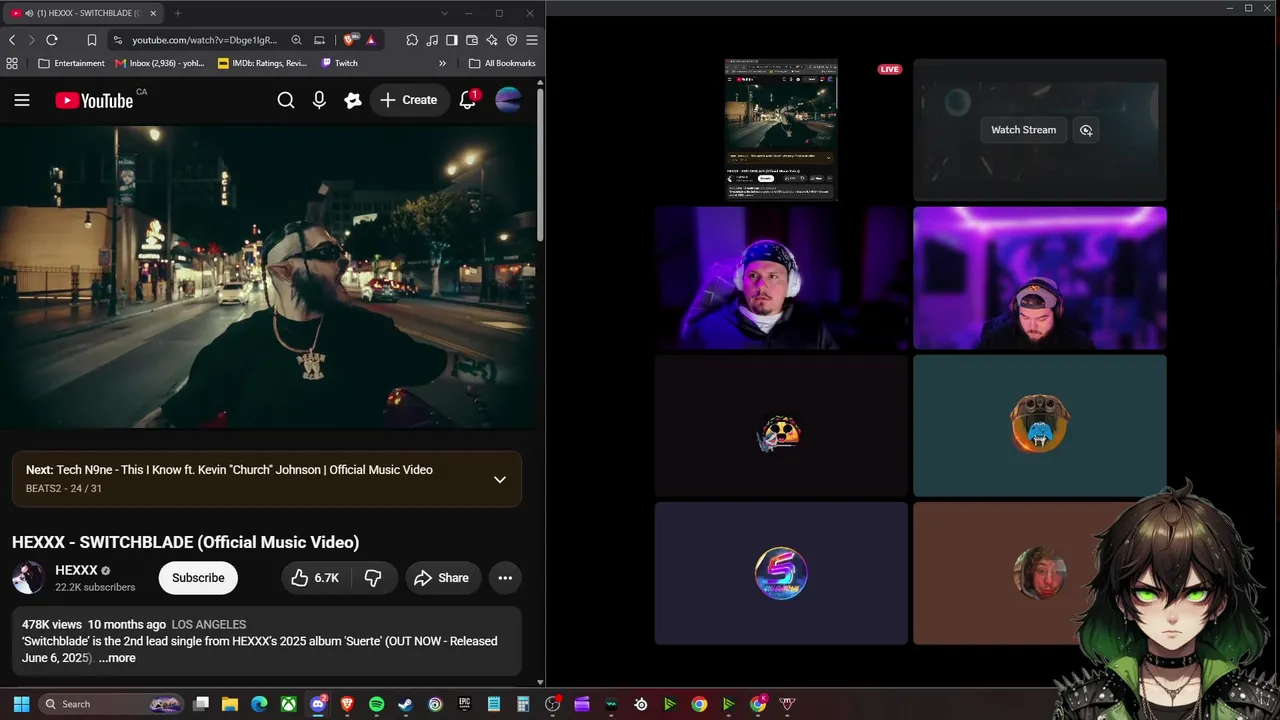
Task: Open the Twitch bookmark
Action: point(339,63)
